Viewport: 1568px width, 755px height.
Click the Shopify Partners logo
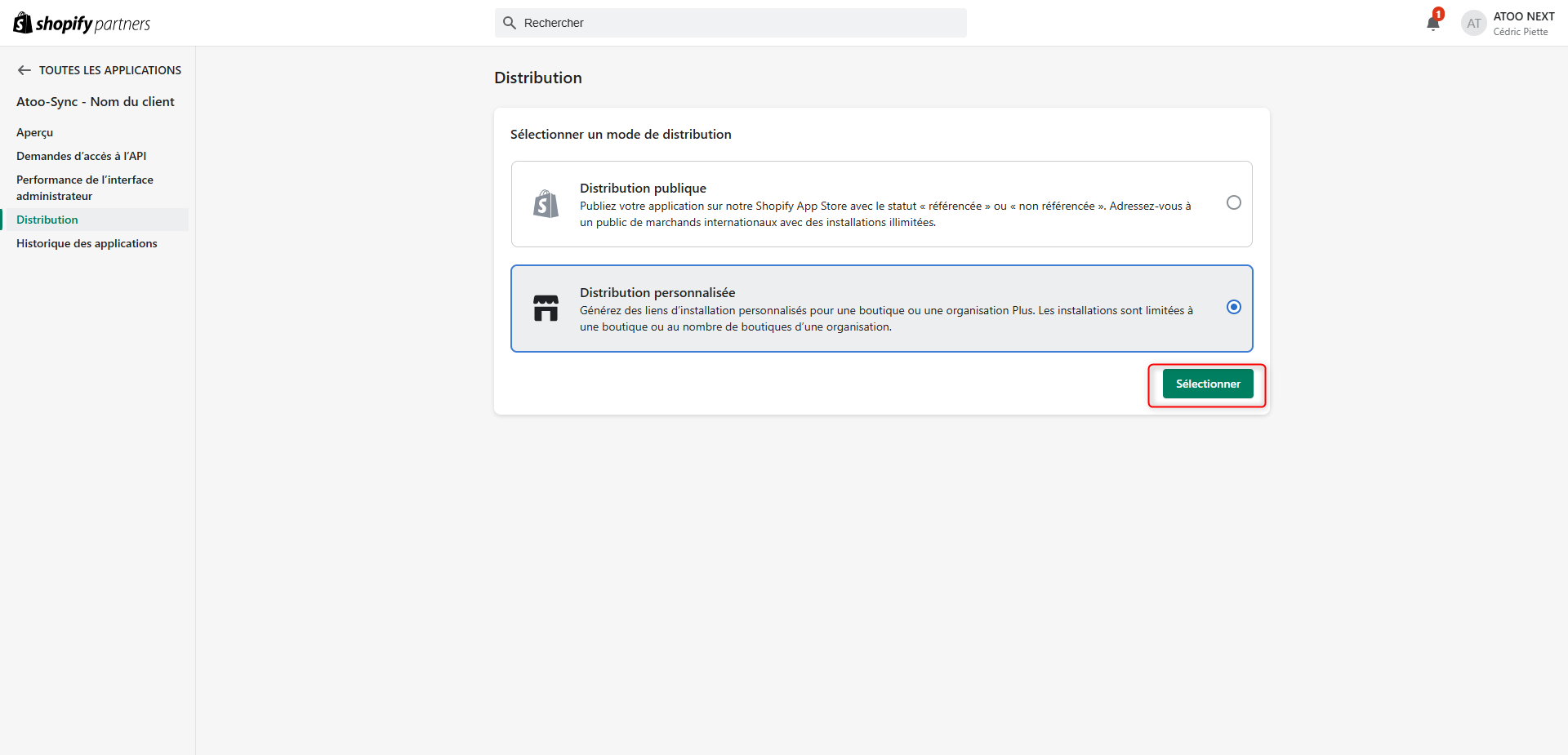[x=82, y=23]
